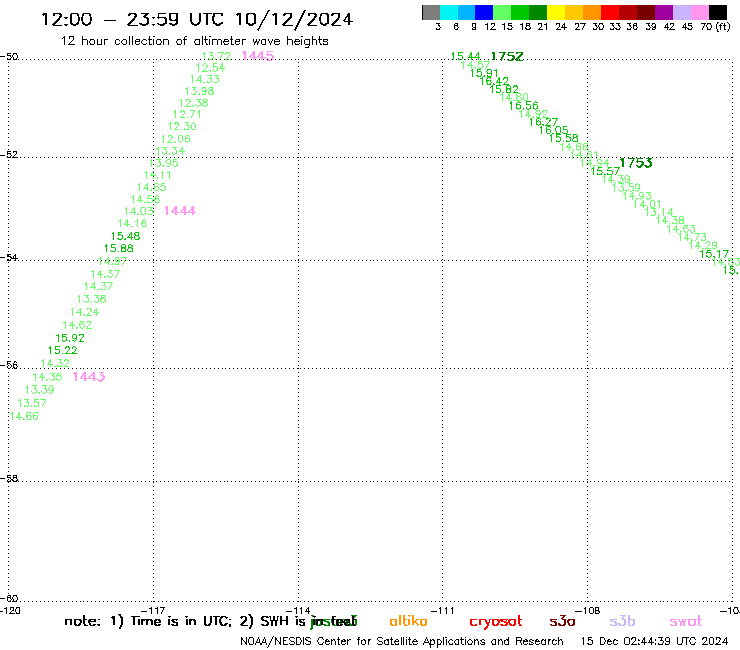740x650 pixels.
Task: Click the wave height value 15.58
Action: pos(563,138)
